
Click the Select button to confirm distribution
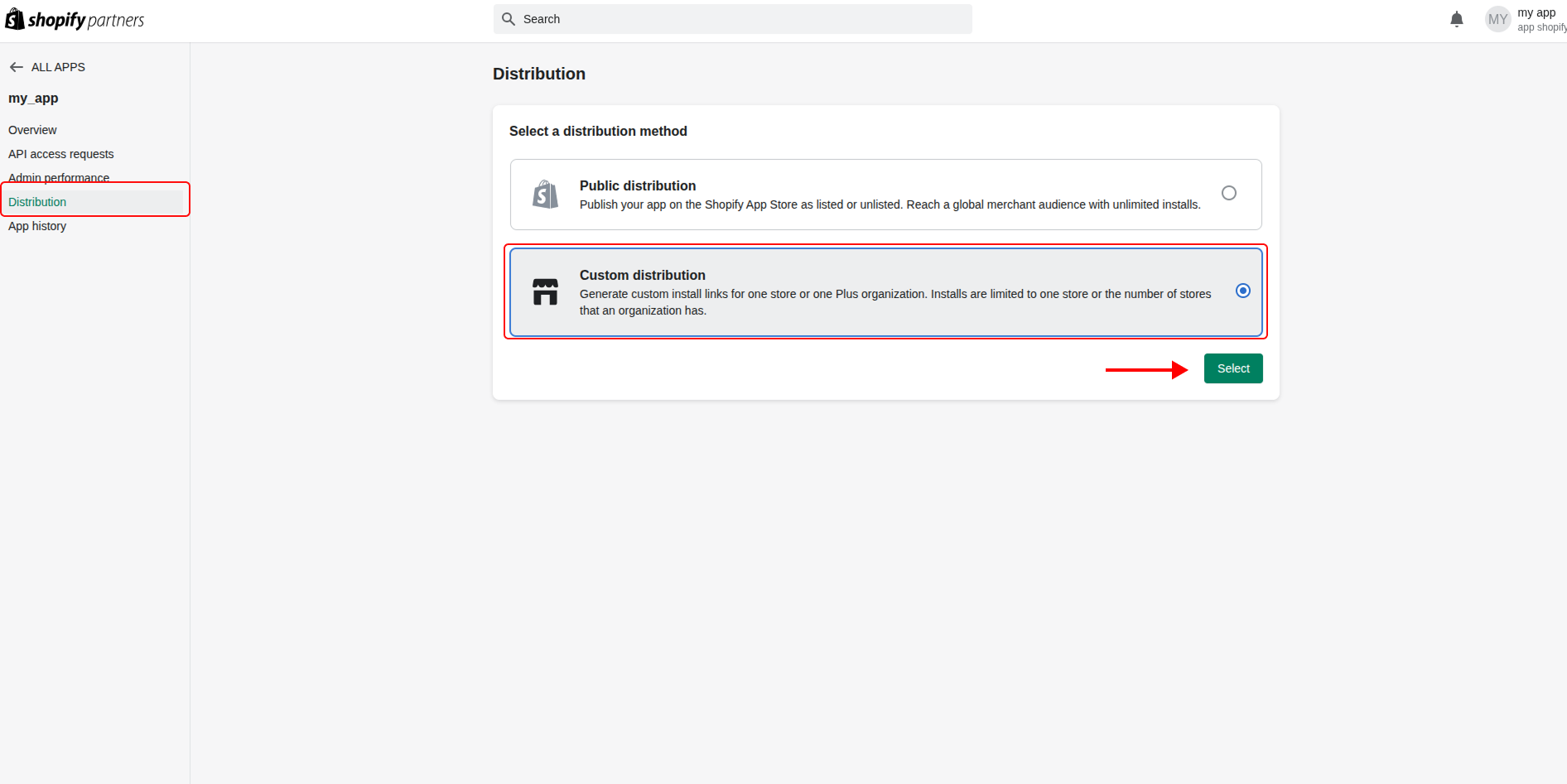(1233, 368)
